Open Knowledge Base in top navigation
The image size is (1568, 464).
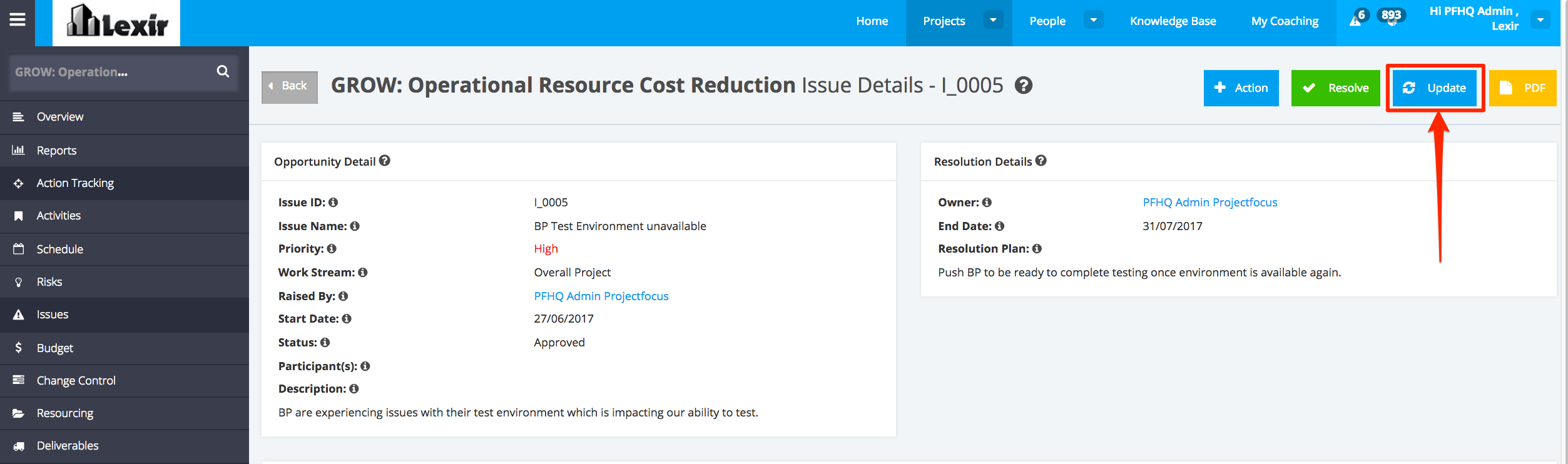coord(1173,21)
